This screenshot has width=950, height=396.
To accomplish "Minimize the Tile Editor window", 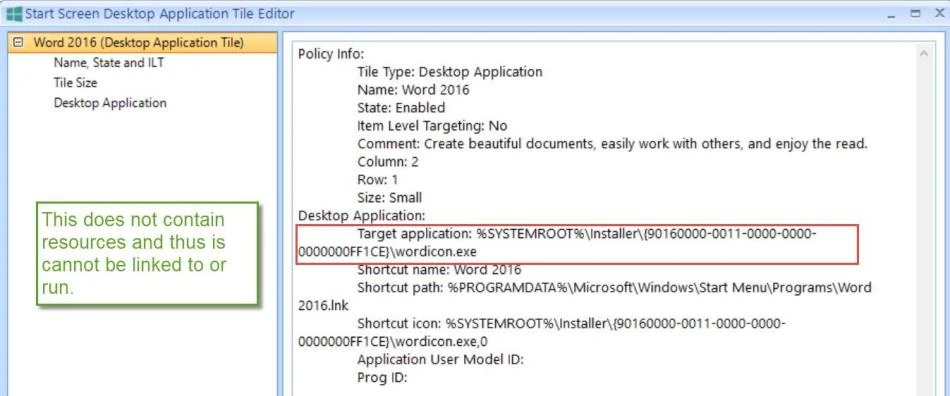I will click(x=891, y=14).
